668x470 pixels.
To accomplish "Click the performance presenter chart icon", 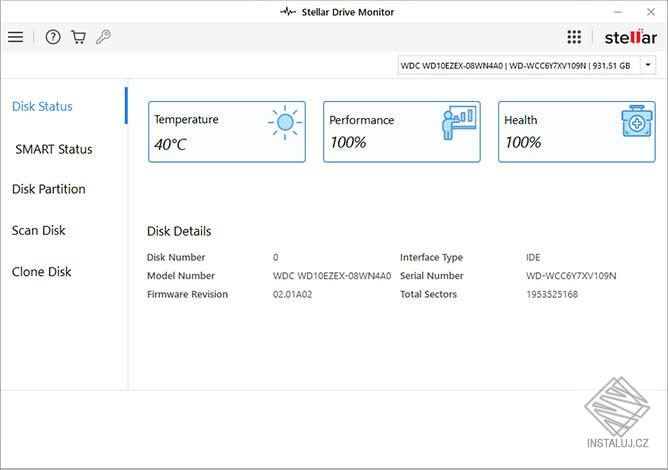I will tap(459, 122).
